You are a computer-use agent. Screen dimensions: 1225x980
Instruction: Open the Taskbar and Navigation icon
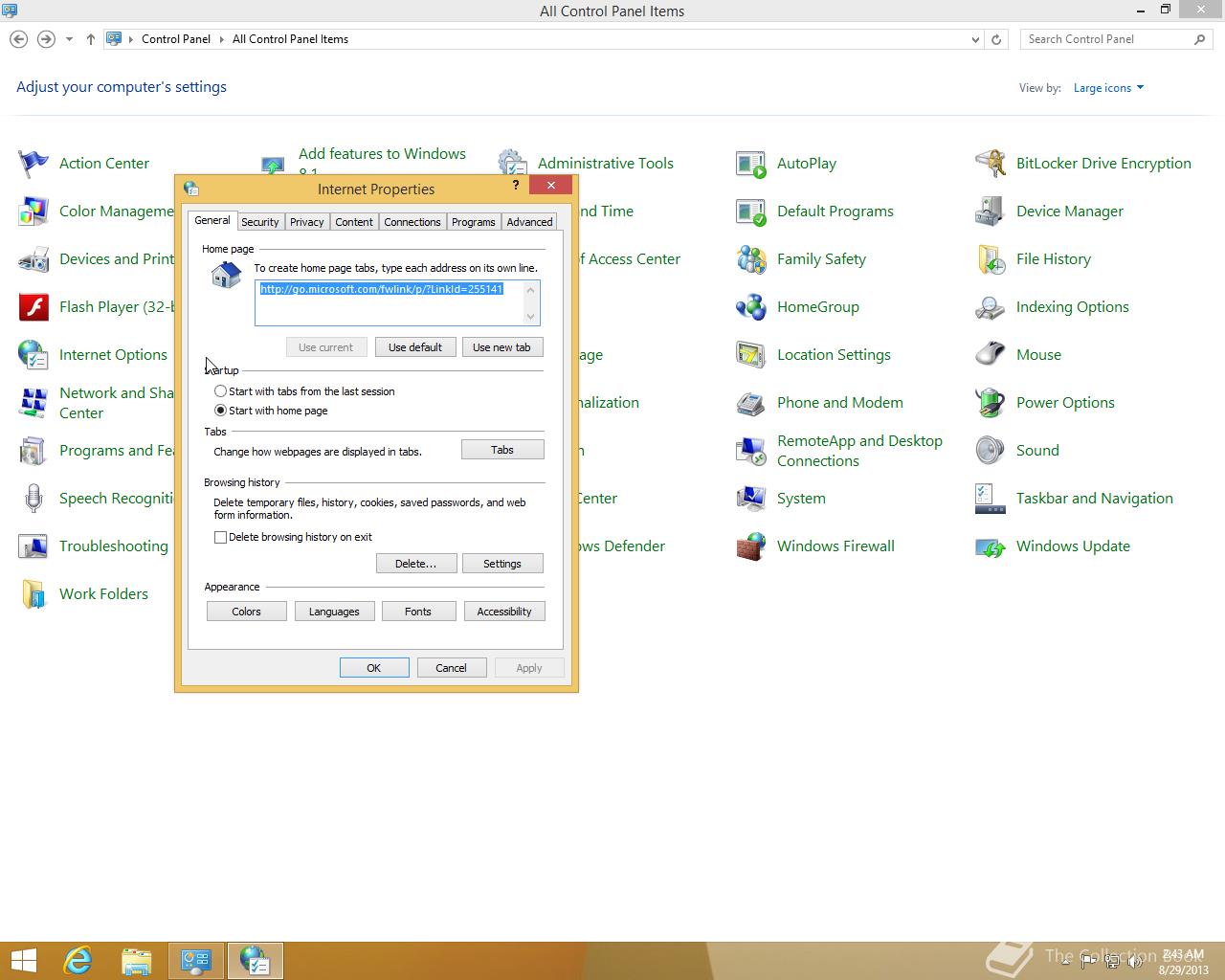991,499
